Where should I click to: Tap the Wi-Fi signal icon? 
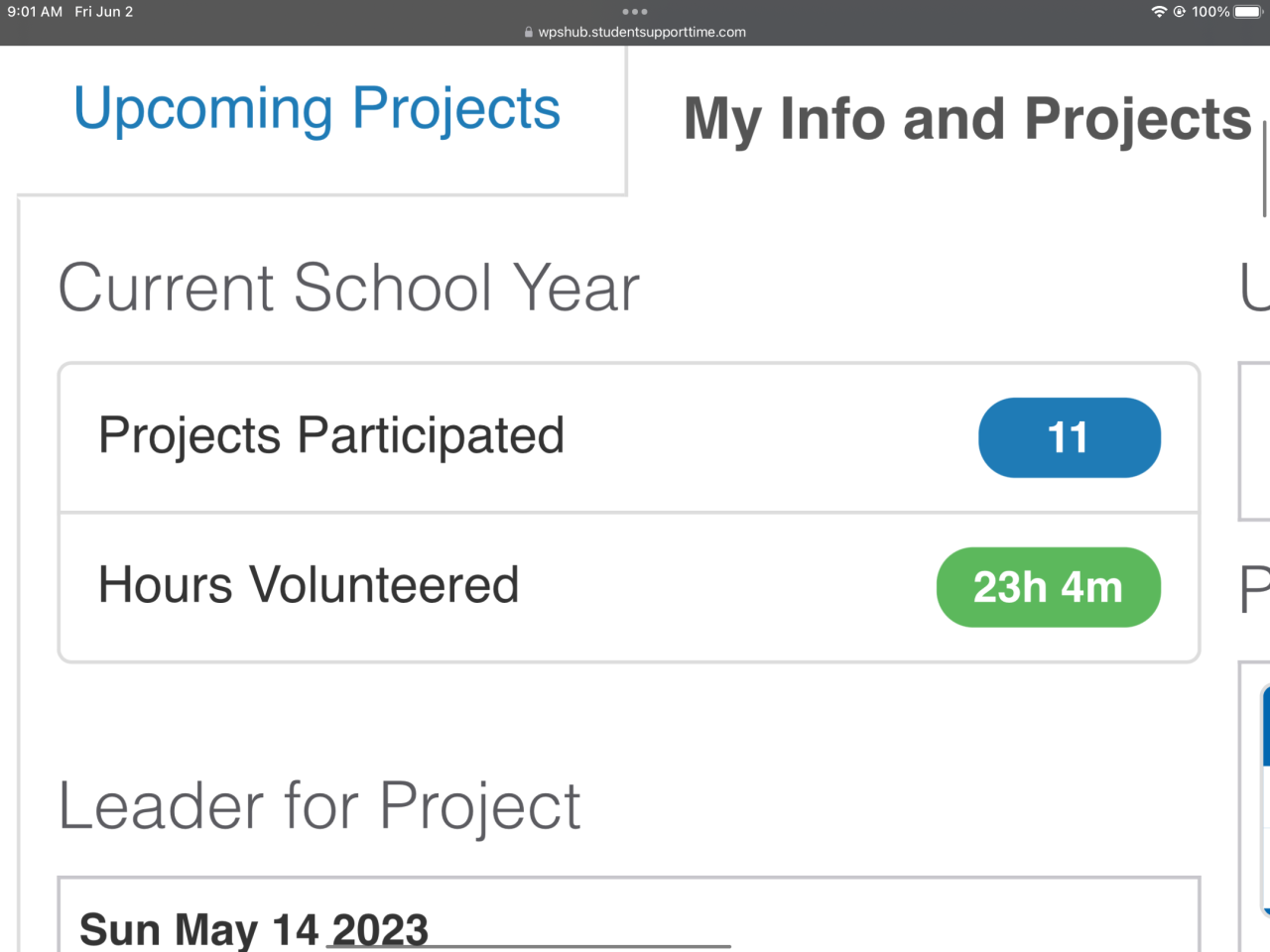pyautogui.click(x=1159, y=12)
